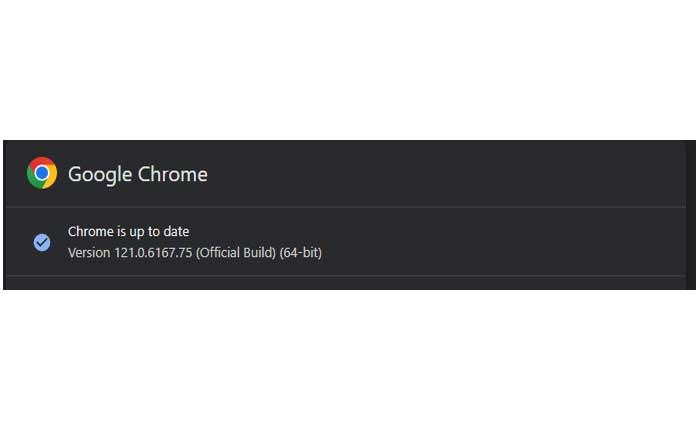Click the dark strip at panel's right edge
Image resolution: width=700 pixels, height=430 pixels.
click(690, 214)
